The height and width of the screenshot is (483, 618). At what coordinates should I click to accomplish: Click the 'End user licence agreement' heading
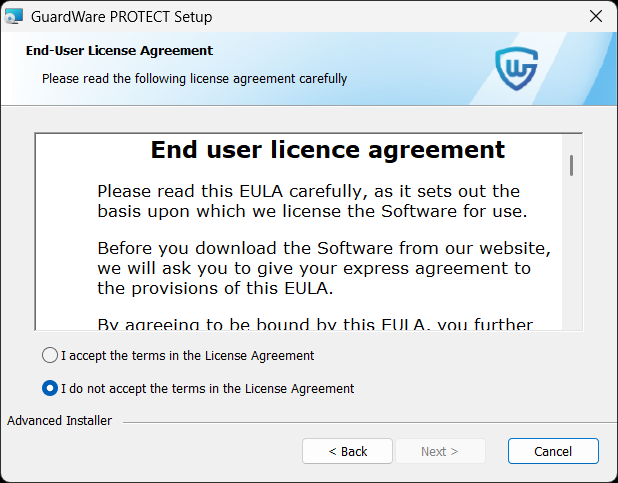(x=327, y=150)
